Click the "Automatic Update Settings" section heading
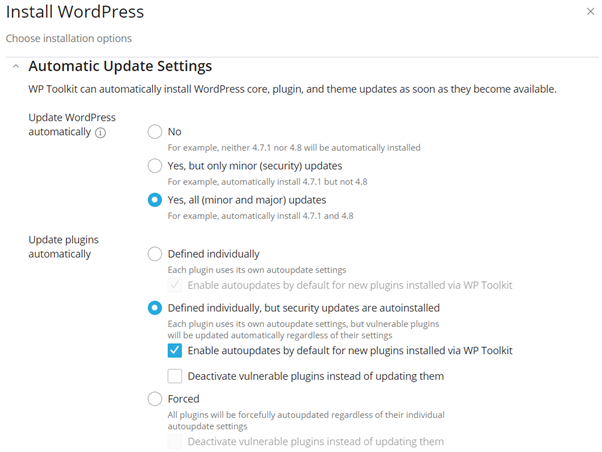 tap(120, 67)
